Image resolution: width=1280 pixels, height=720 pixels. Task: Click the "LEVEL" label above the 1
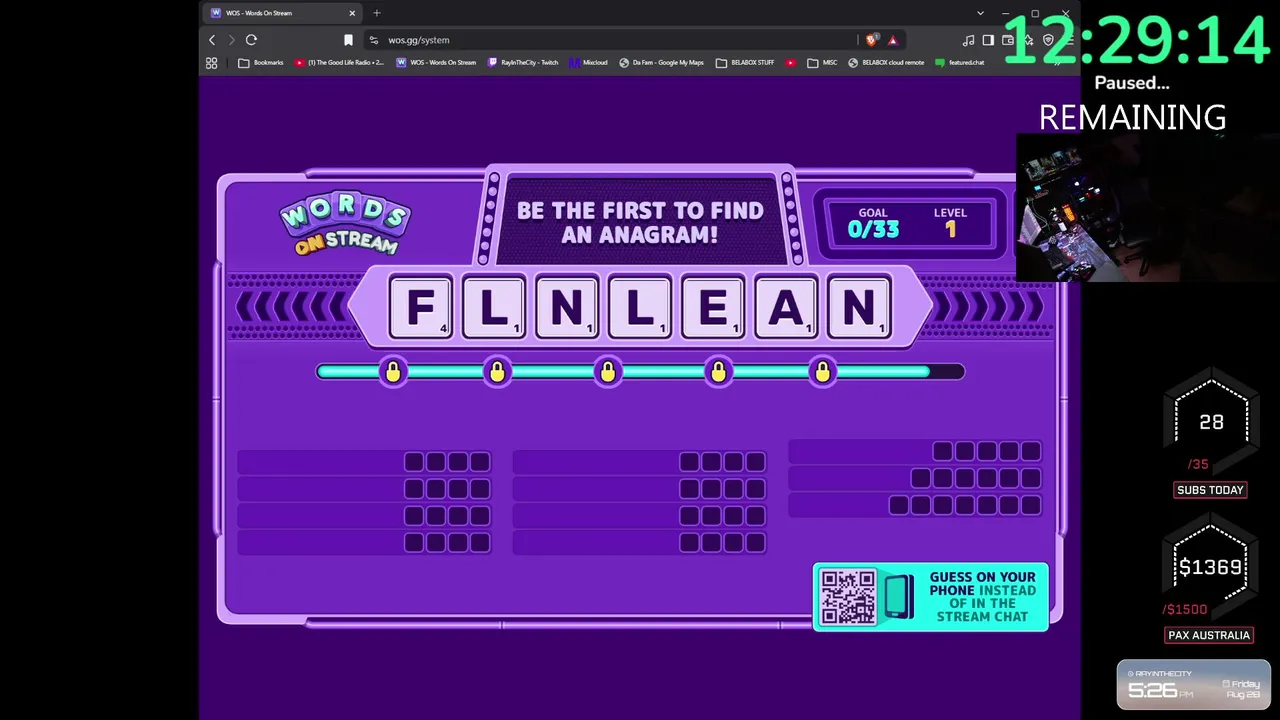point(950,212)
